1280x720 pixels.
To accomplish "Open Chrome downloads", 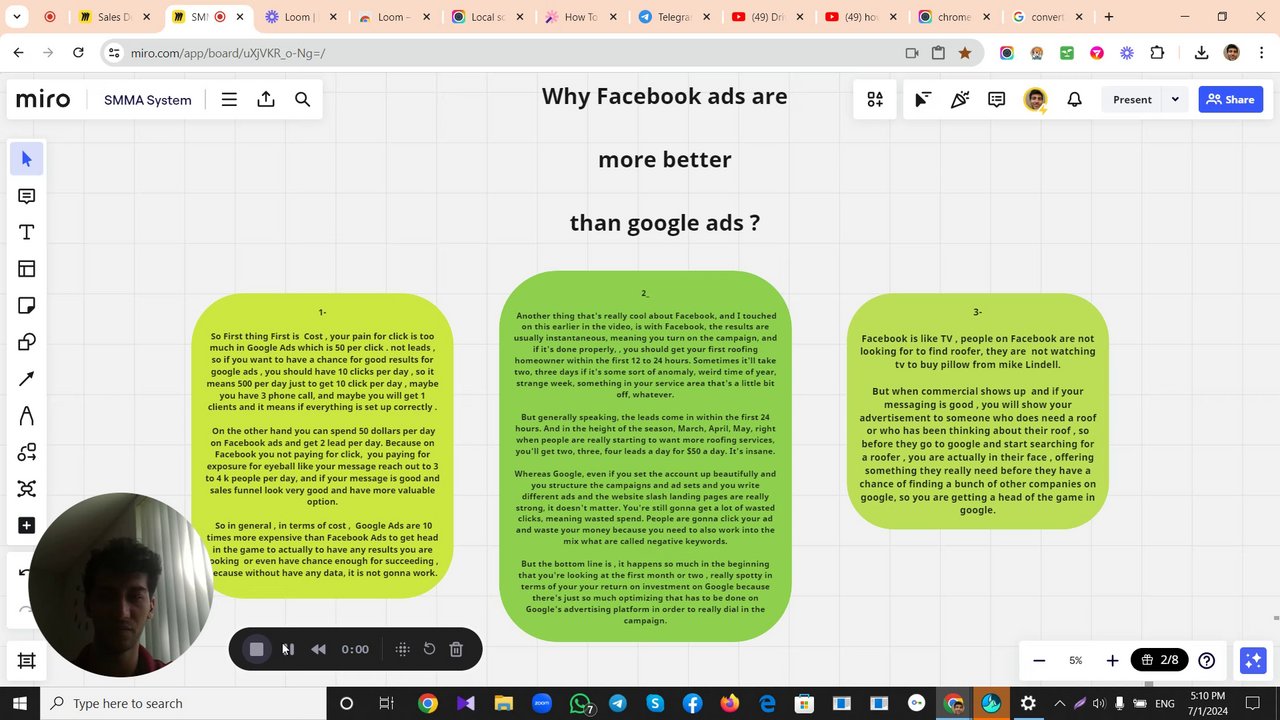I will 1202,53.
